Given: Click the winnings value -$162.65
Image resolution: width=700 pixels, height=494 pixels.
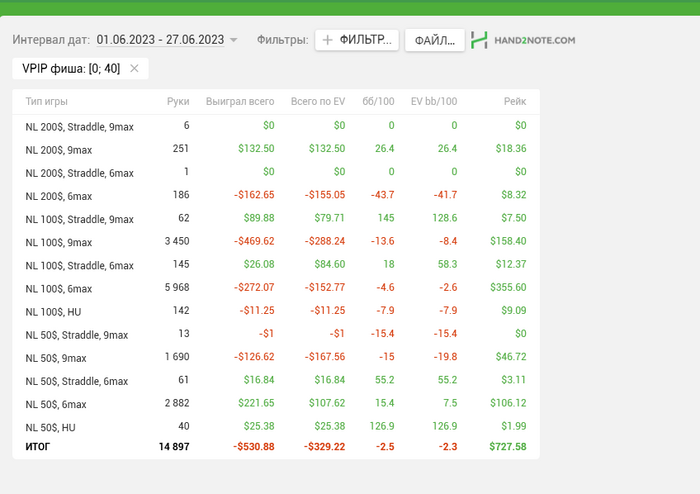Looking at the screenshot, I should [x=254, y=195].
